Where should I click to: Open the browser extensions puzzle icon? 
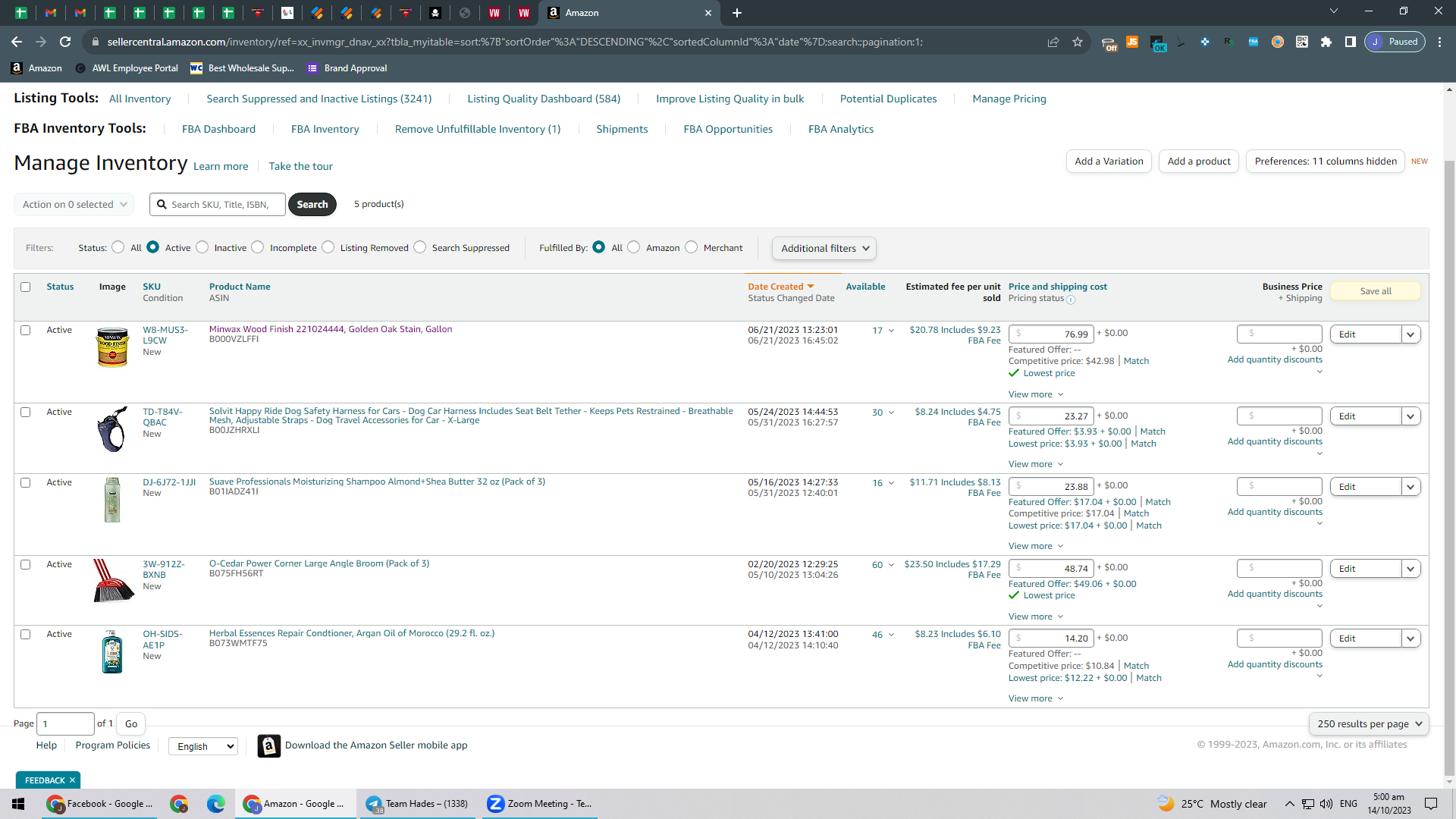coord(1326,42)
